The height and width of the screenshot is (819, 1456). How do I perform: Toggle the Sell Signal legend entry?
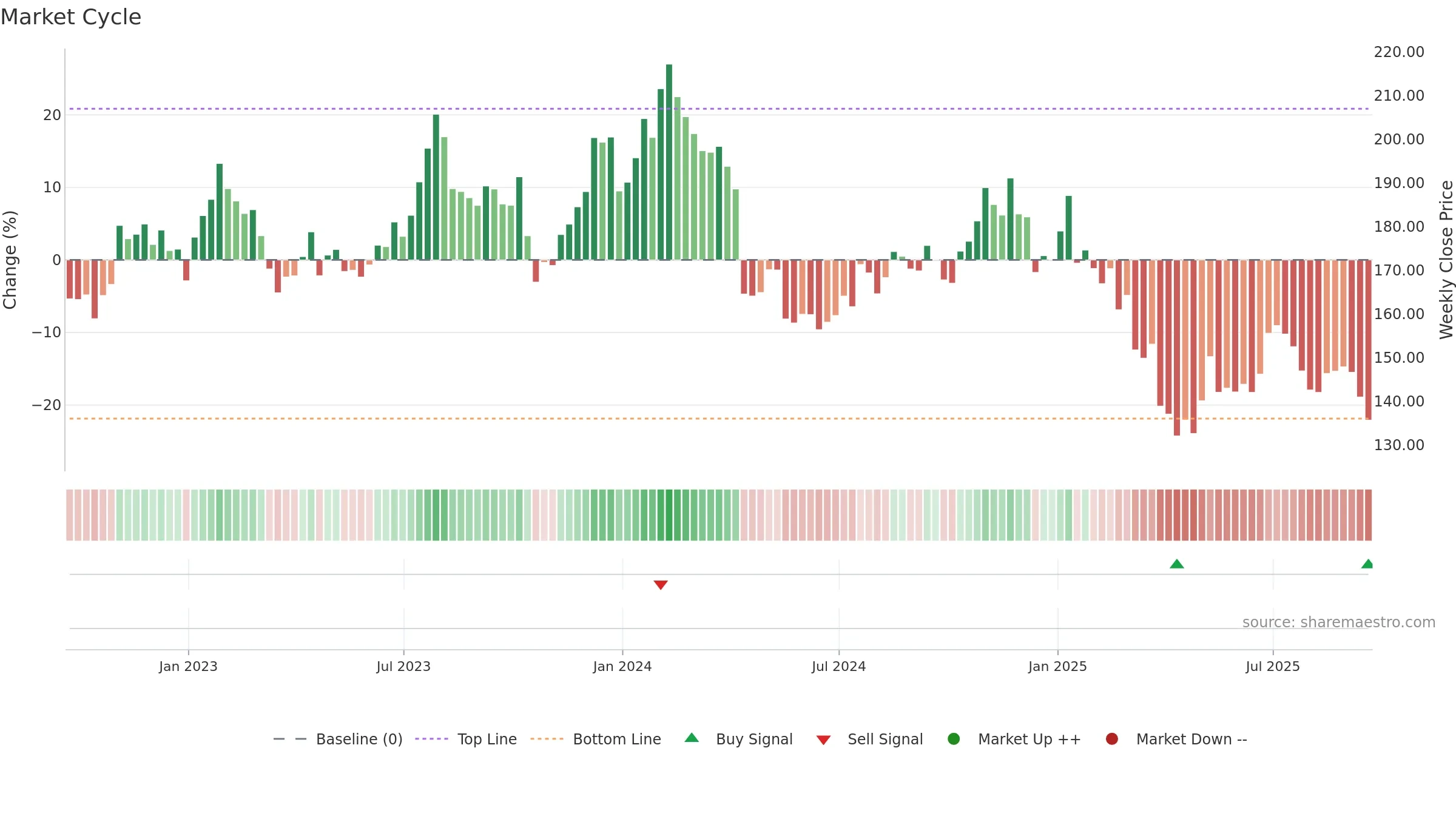point(869,739)
